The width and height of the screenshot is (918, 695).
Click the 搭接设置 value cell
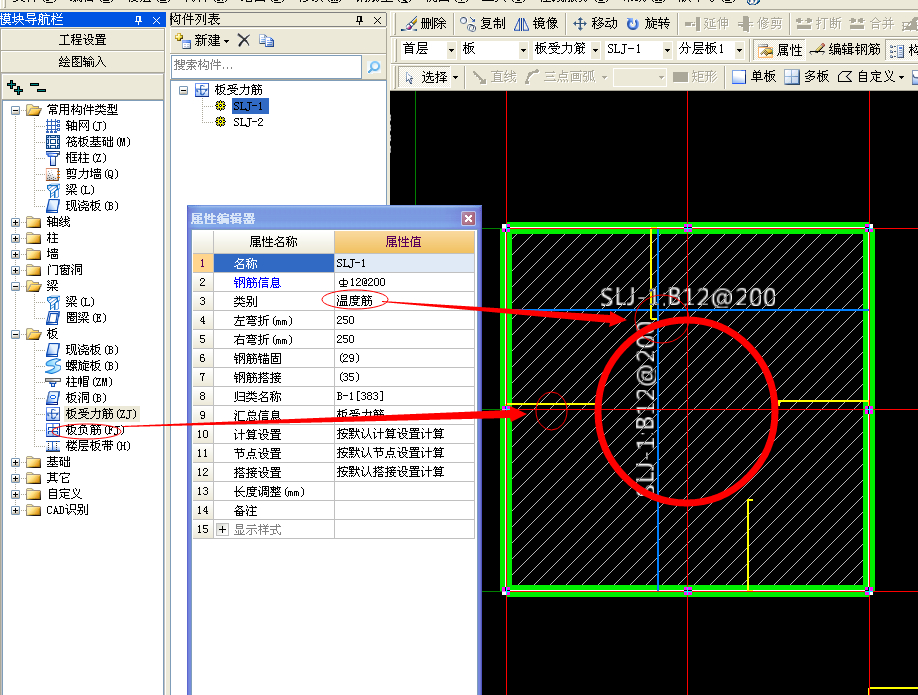tap(405, 472)
